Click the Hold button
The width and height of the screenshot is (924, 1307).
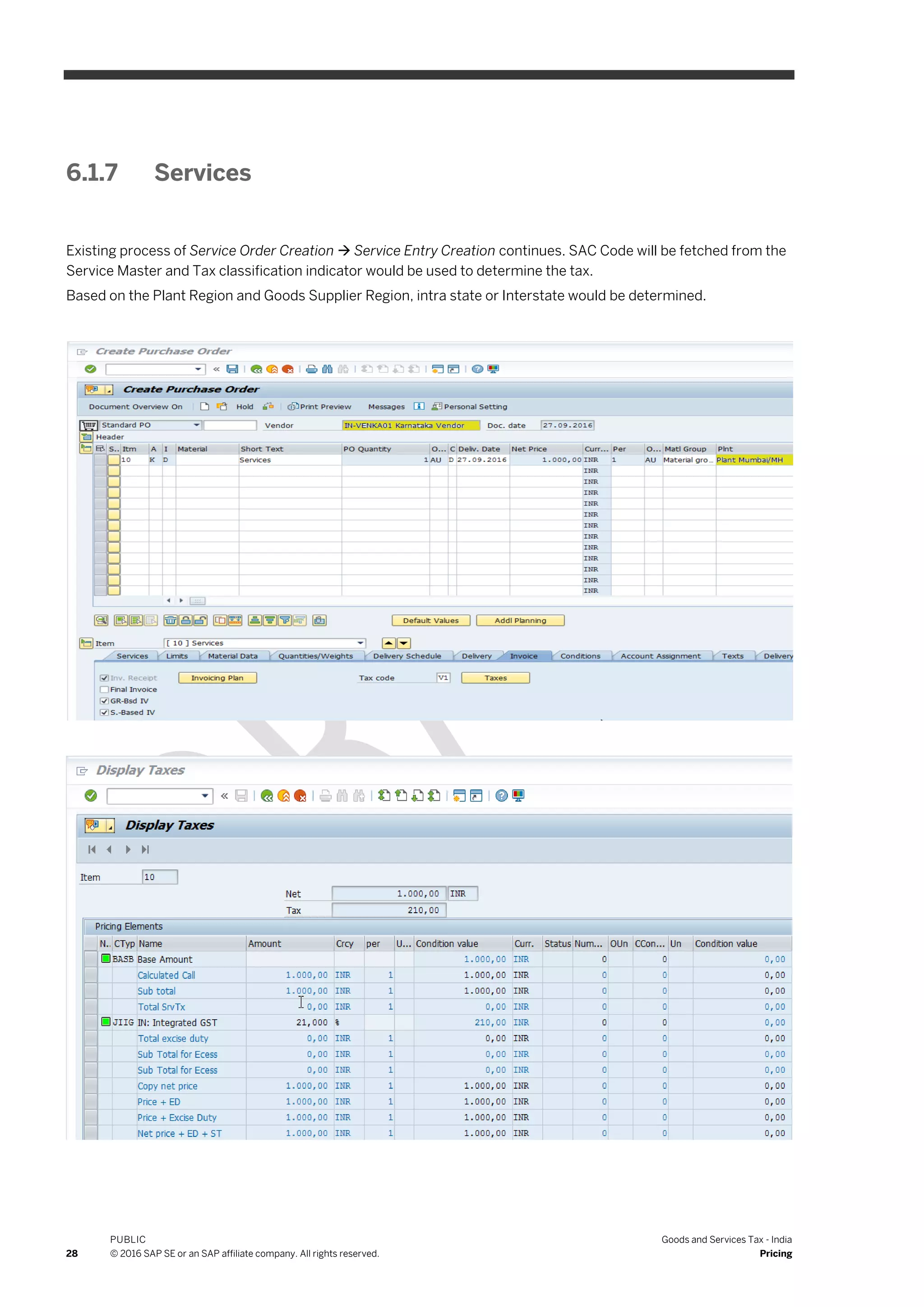(245, 406)
